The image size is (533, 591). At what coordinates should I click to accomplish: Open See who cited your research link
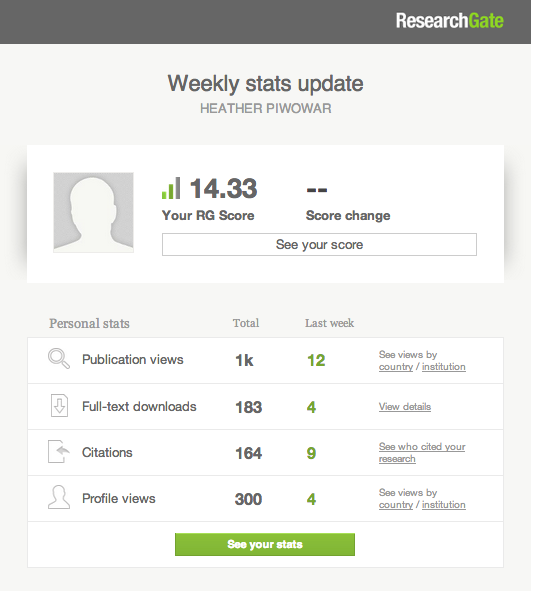(422, 453)
